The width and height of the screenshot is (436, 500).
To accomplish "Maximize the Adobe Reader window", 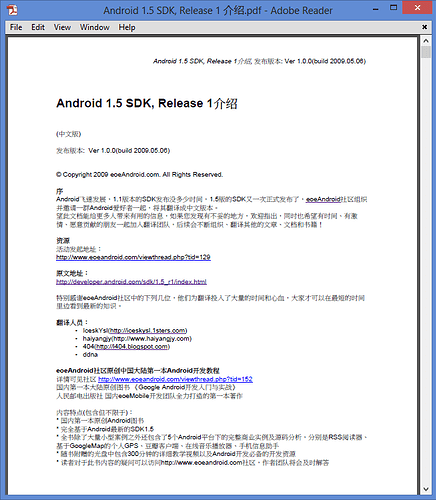I will (394, 8).
